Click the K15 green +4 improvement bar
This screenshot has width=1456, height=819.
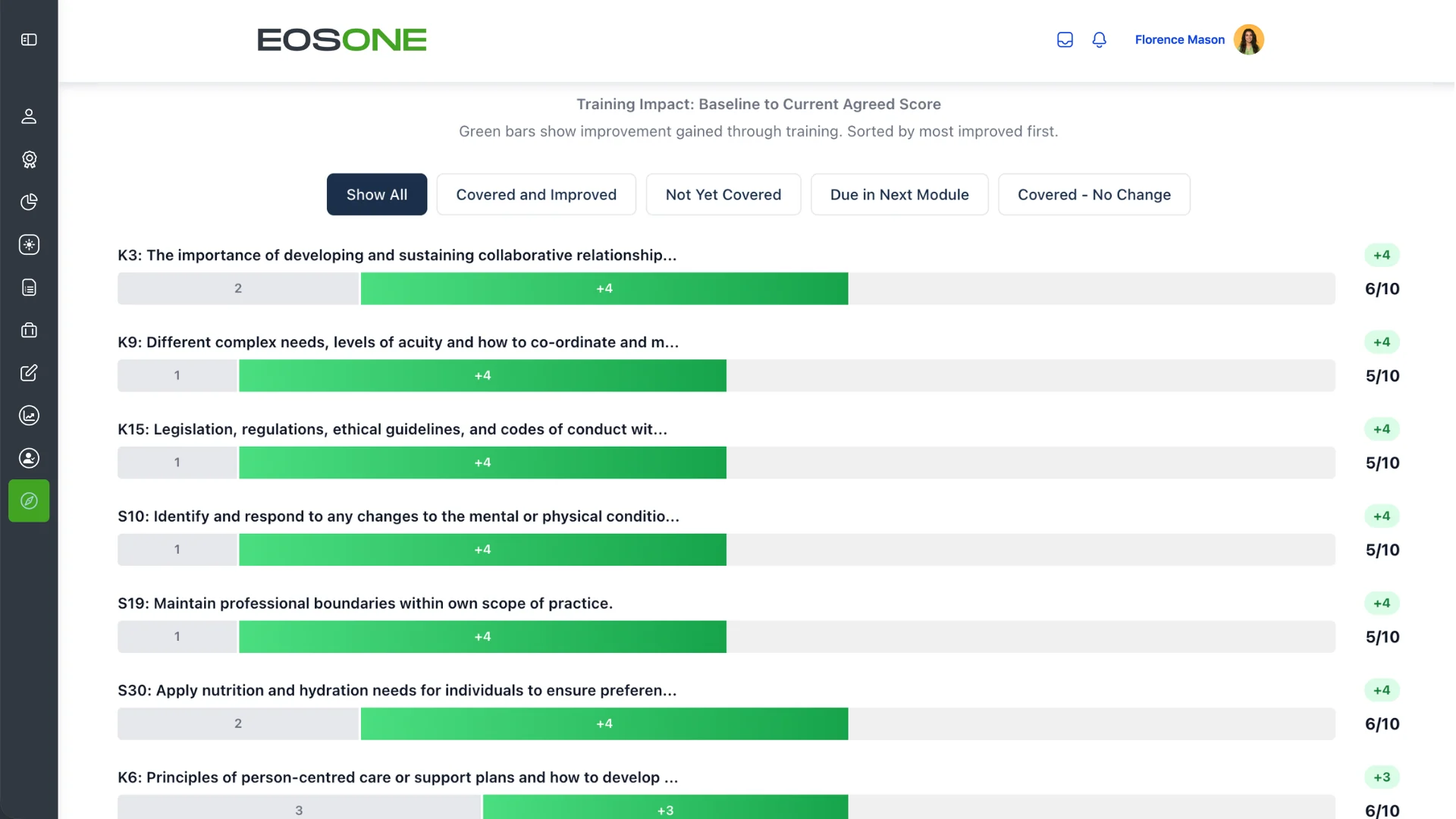point(482,463)
